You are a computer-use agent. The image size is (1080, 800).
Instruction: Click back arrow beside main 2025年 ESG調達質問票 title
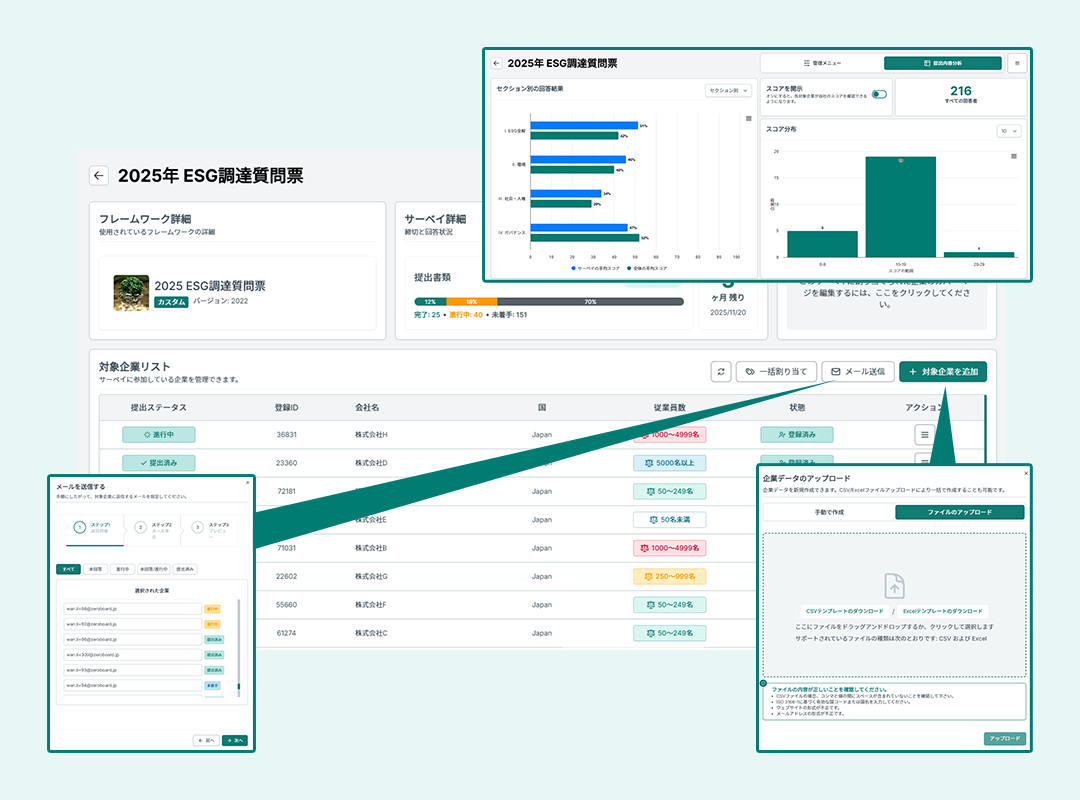pos(98,175)
